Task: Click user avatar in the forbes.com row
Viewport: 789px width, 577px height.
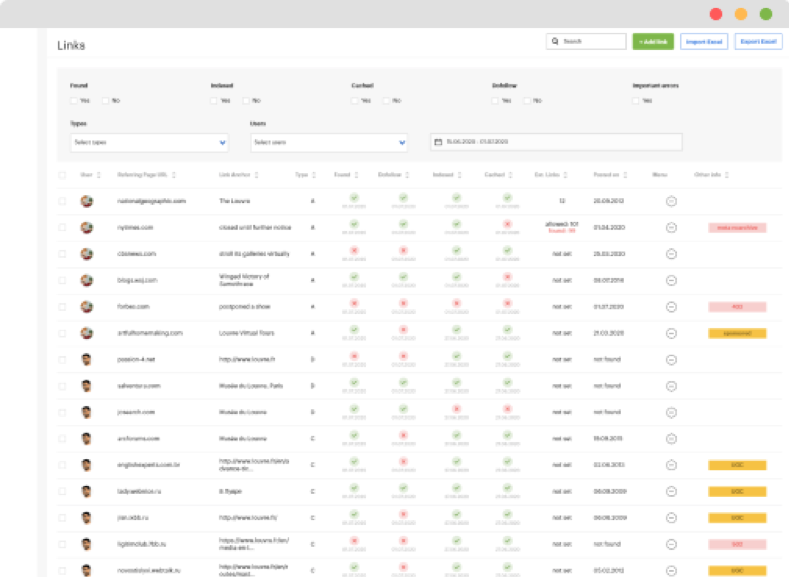Action: 87,307
